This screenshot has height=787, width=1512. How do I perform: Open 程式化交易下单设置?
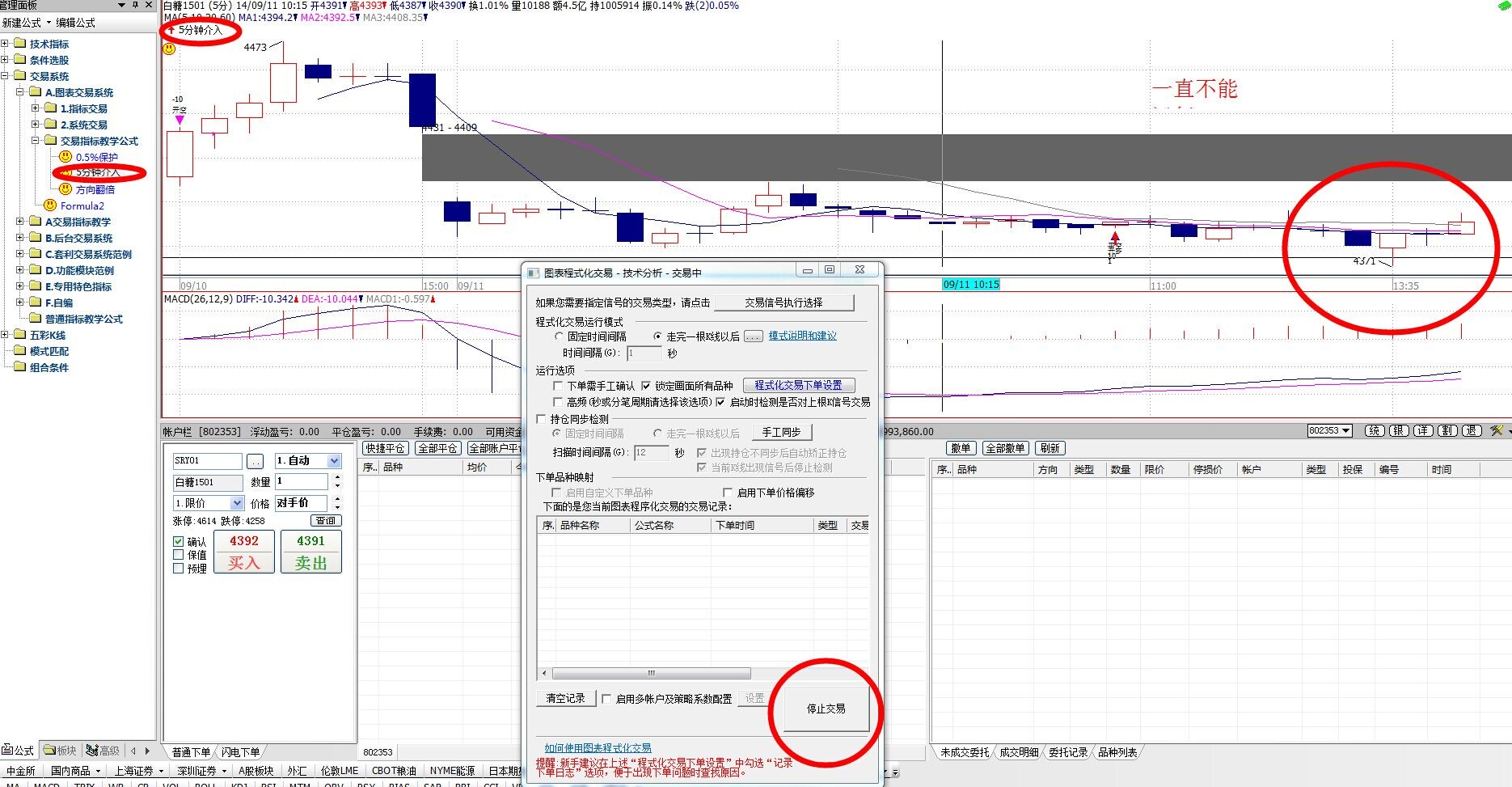[799, 386]
